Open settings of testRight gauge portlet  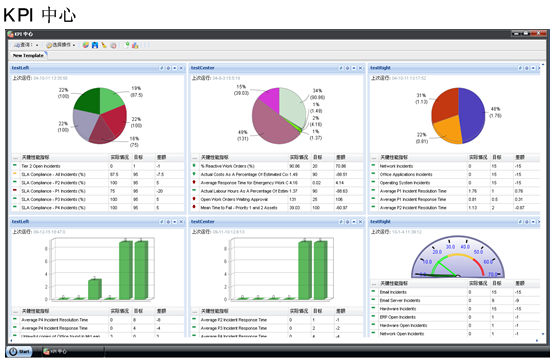(527, 222)
